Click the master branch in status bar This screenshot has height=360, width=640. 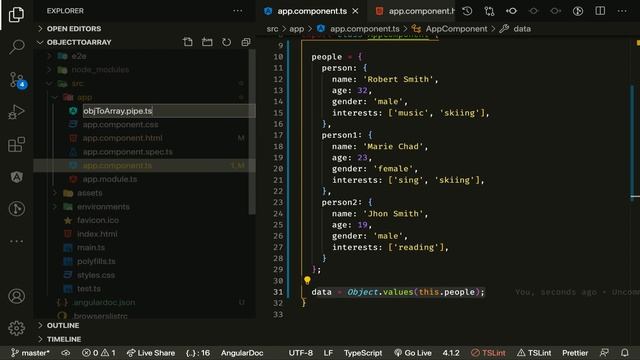(30, 353)
